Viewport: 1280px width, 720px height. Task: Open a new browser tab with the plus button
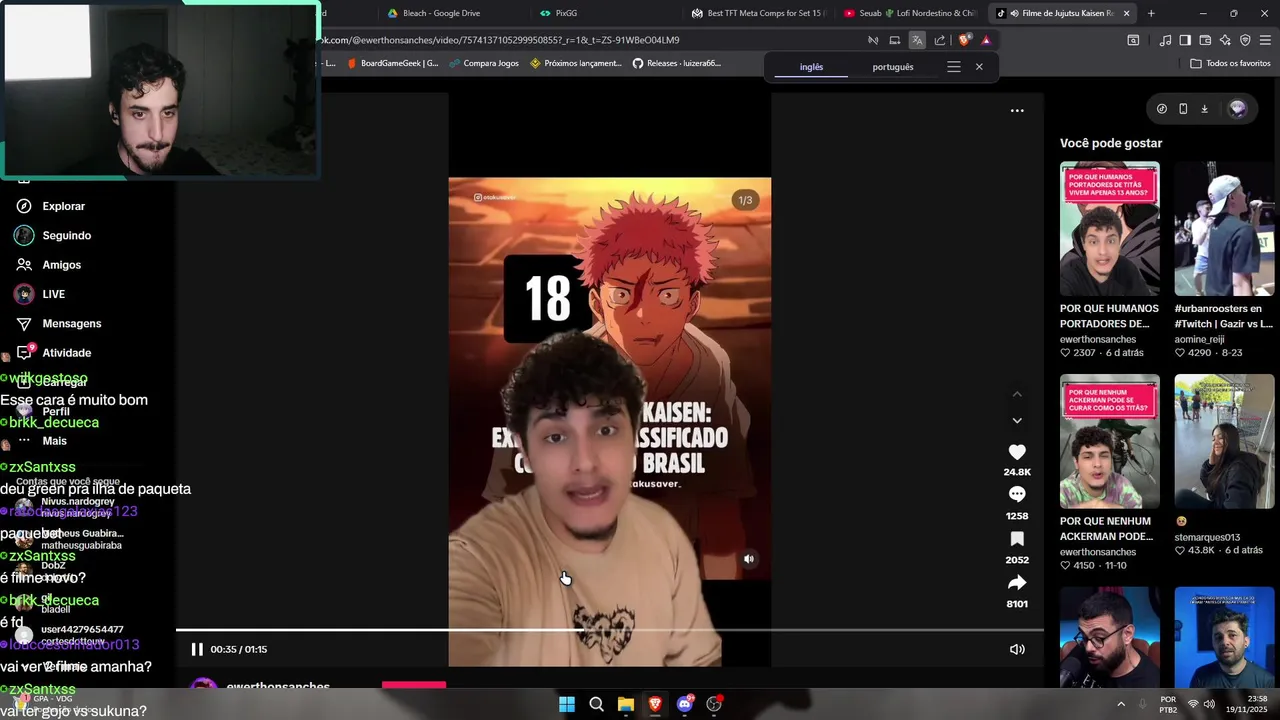pyautogui.click(x=1151, y=13)
